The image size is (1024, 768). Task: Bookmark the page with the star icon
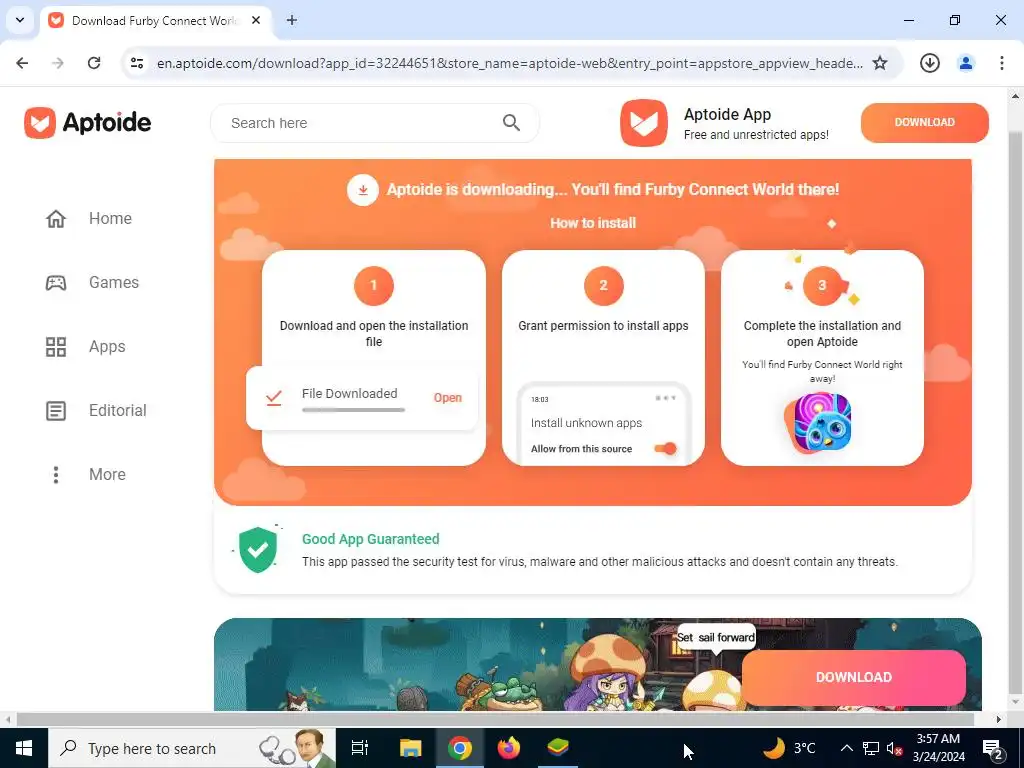880,63
